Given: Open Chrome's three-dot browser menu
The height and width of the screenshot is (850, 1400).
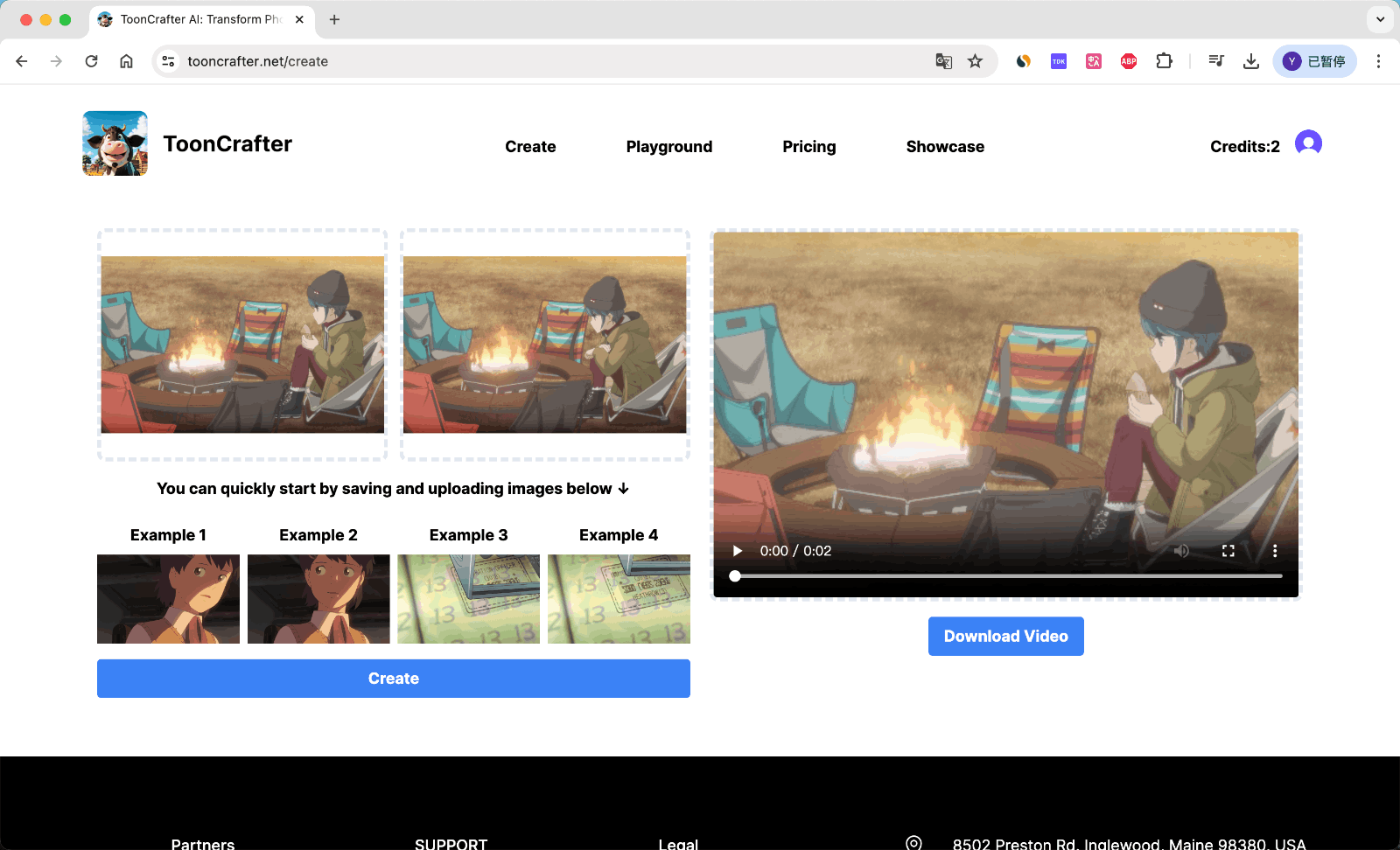Looking at the screenshot, I should click(1379, 61).
